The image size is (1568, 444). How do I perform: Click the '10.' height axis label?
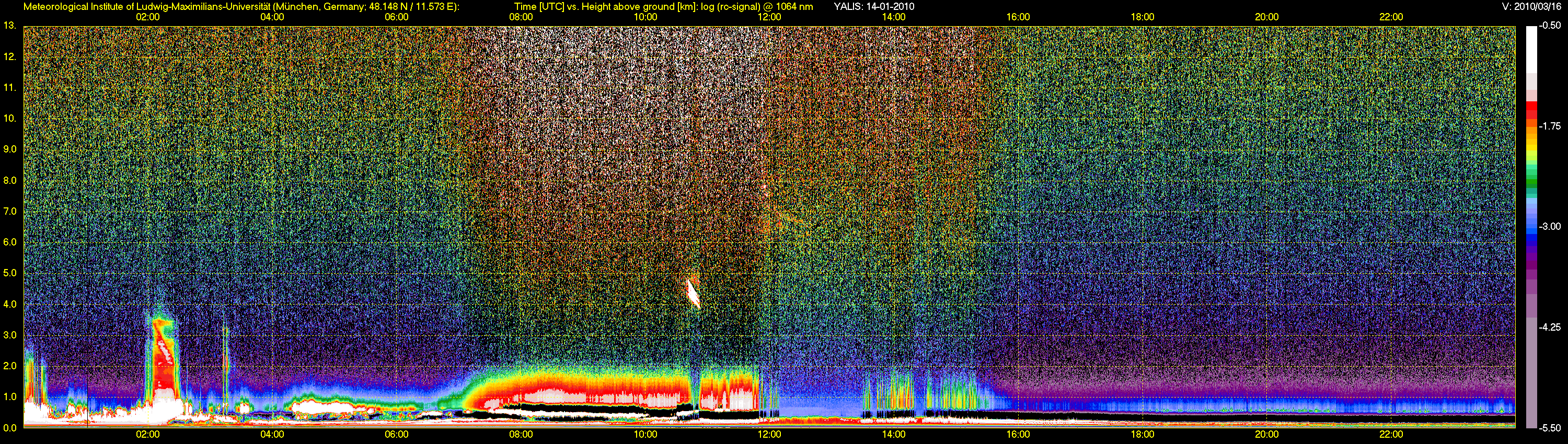[x=10, y=118]
